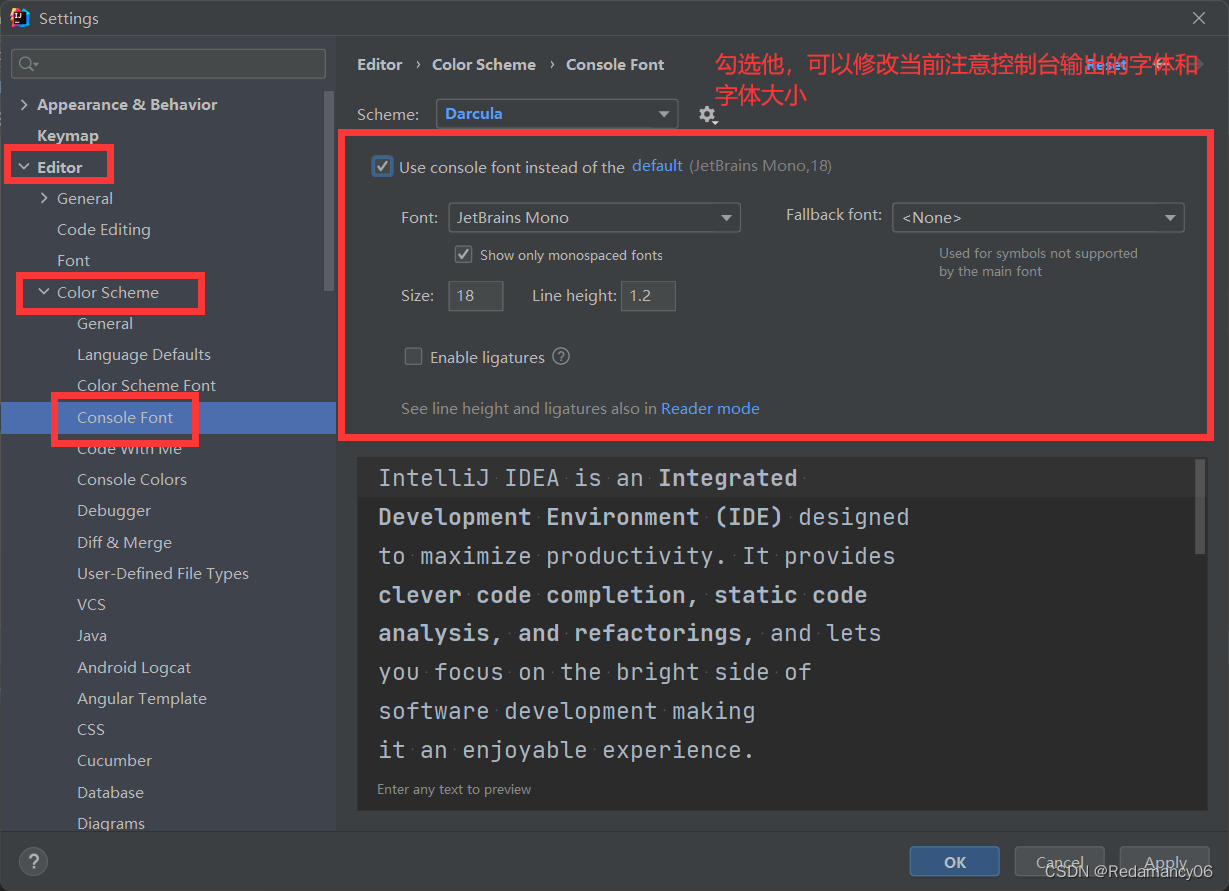Close the Settings window
The width and height of the screenshot is (1229, 891).
point(1199,18)
